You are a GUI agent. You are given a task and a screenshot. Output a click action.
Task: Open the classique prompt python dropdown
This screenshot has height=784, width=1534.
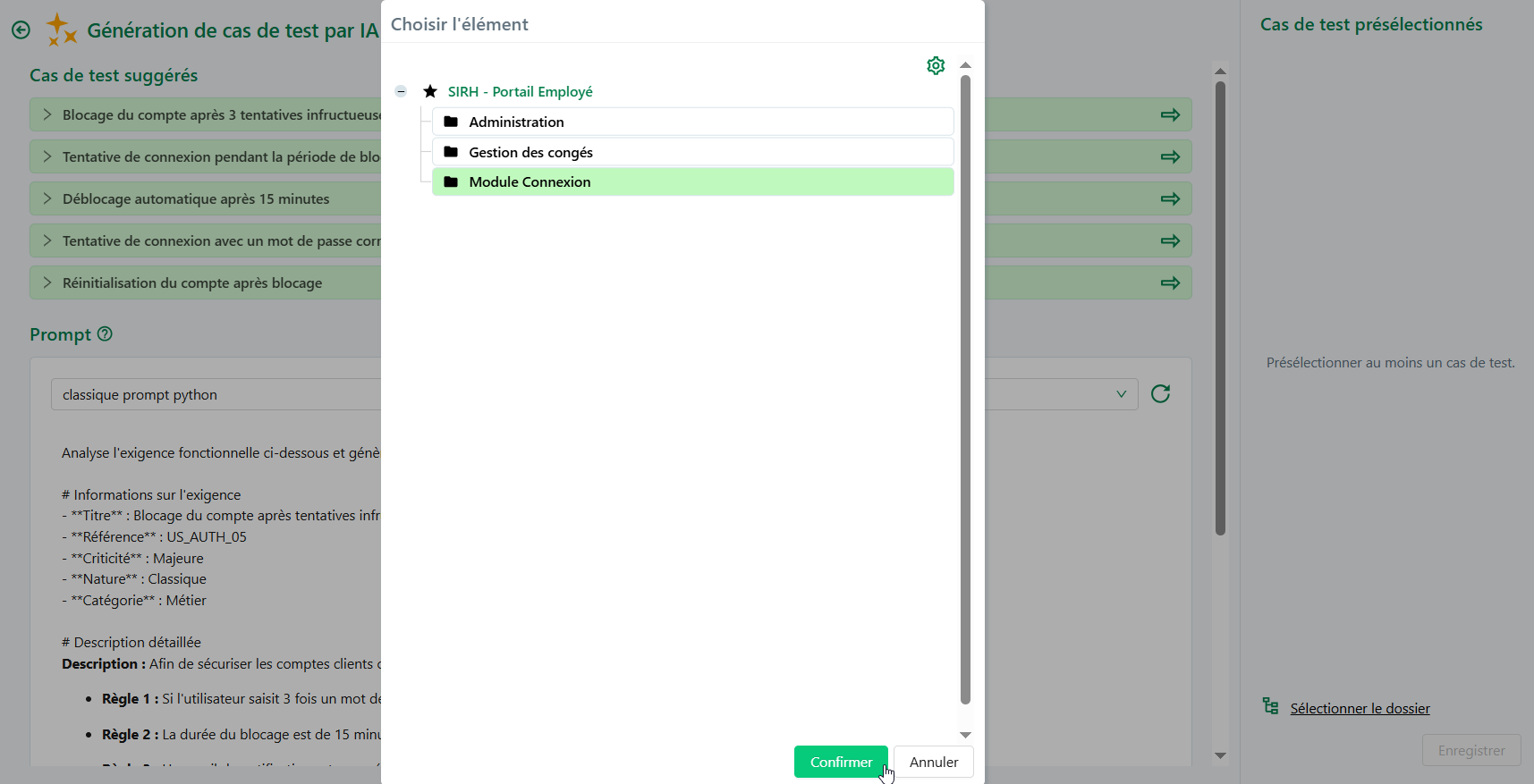(1121, 394)
